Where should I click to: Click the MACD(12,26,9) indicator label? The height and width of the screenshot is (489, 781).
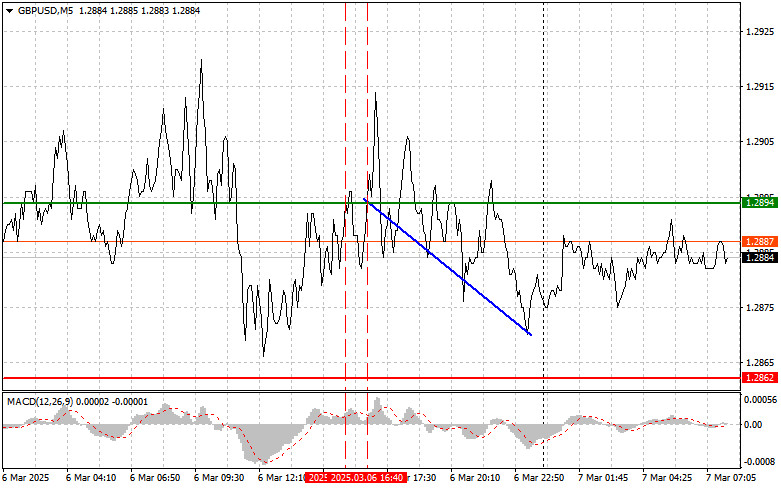[x=39, y=401]
